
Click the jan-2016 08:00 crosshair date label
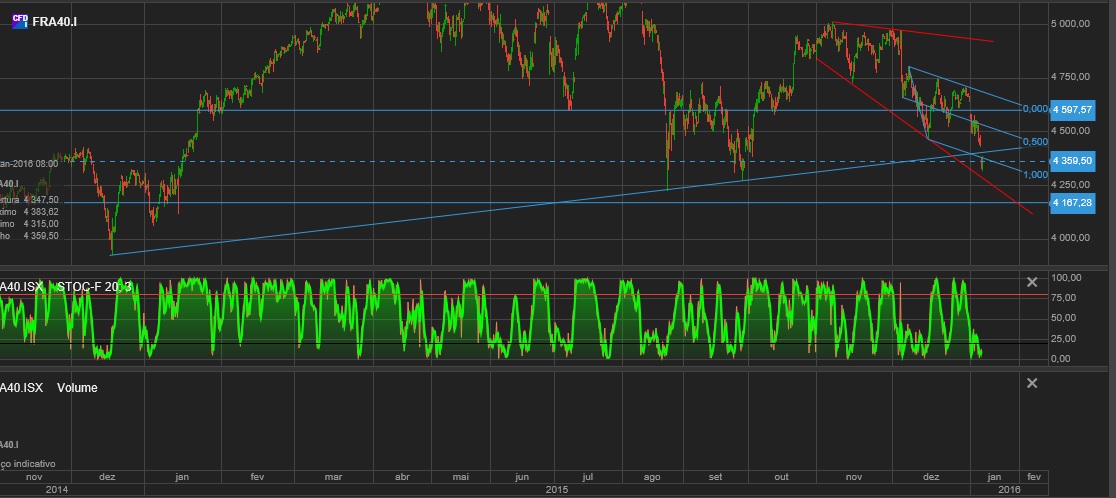[x=28, y=163]
